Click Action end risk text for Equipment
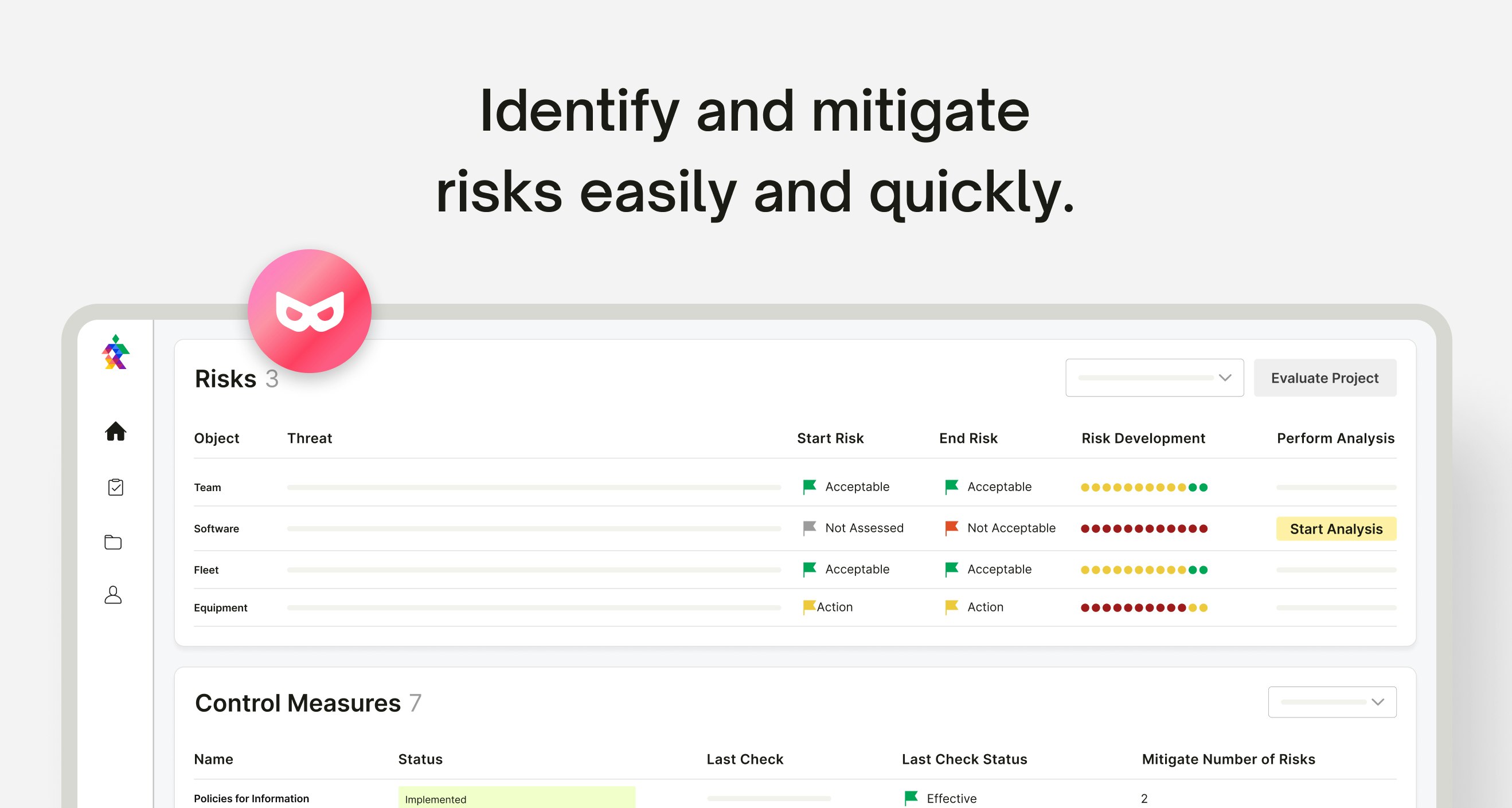Image resolution: width=1512 pixels, height=808 pixels. [x=985, y=607]
